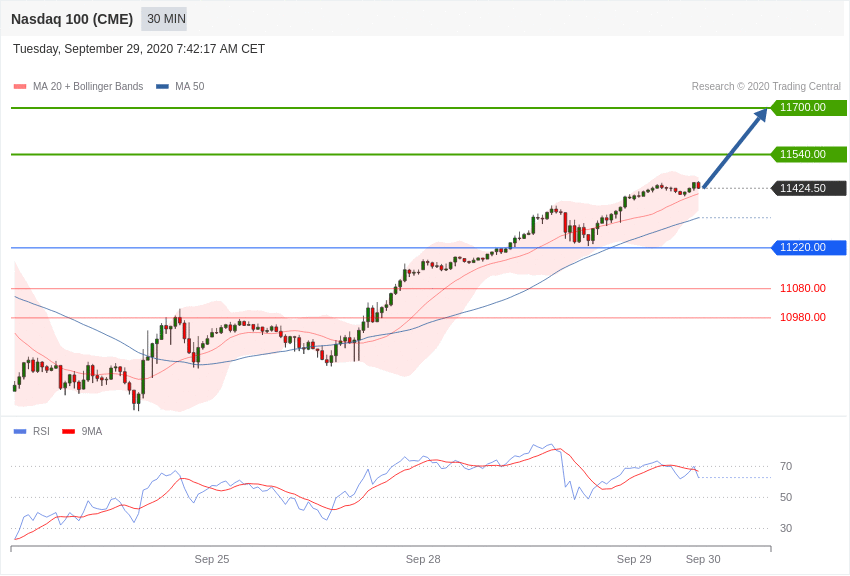The height and width of the screenshot is (576, 850).
Task: Select the 11220.00 blue pivot tag
Action: pyautogui.click(x=808, y=248)
